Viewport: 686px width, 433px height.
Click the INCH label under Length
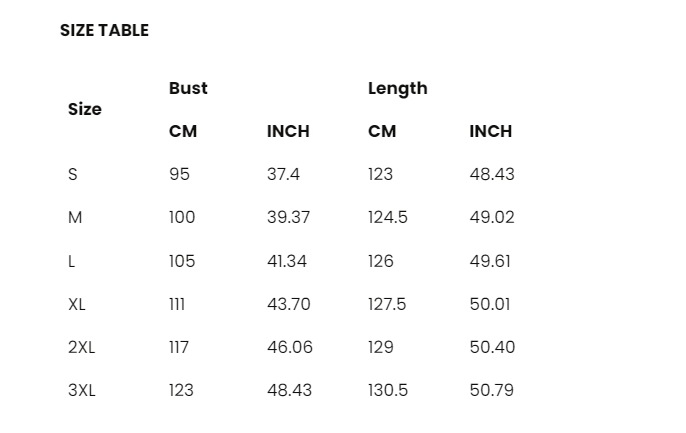coord(490,131)
